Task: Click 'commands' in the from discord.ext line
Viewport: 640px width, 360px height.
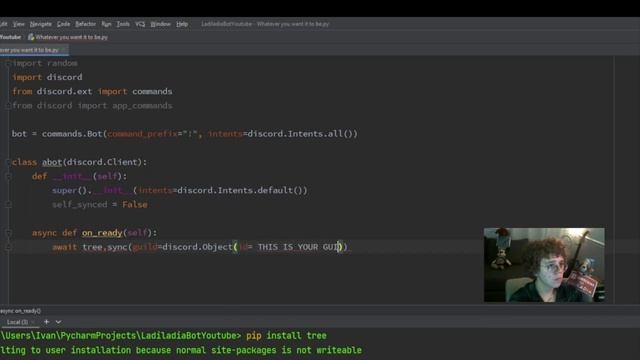Action: (x=152, y=91)
